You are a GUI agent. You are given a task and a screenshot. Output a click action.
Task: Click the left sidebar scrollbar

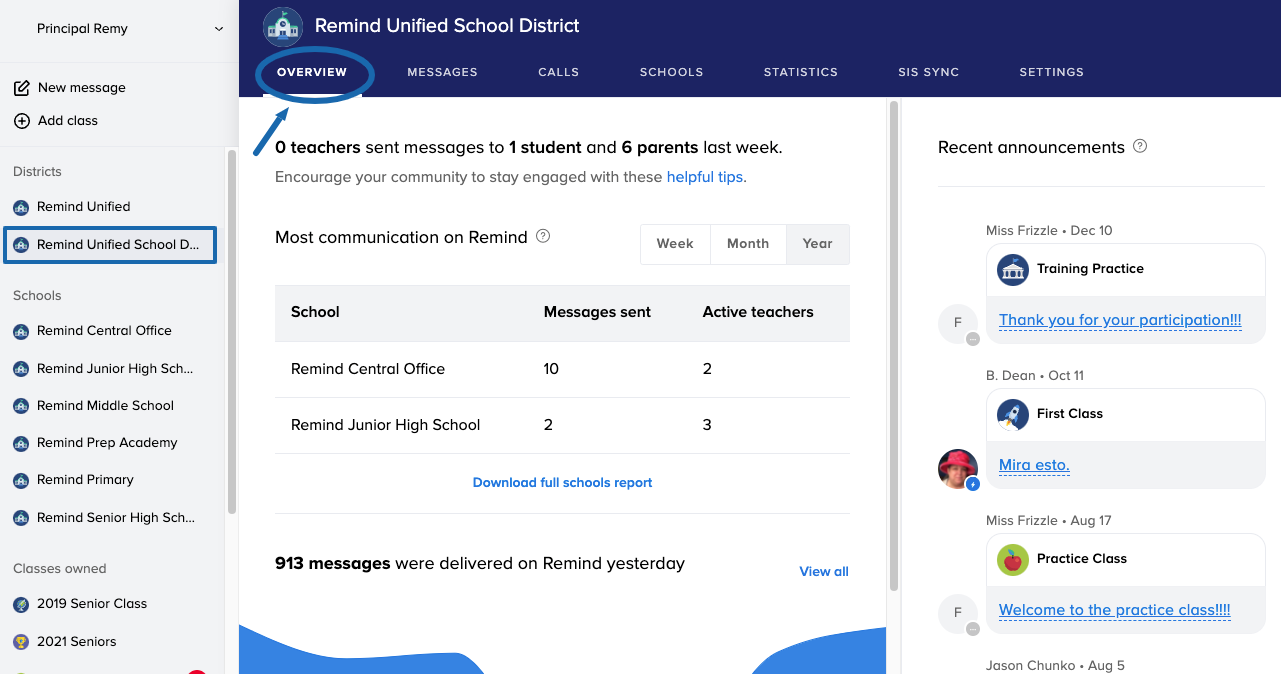232,330
